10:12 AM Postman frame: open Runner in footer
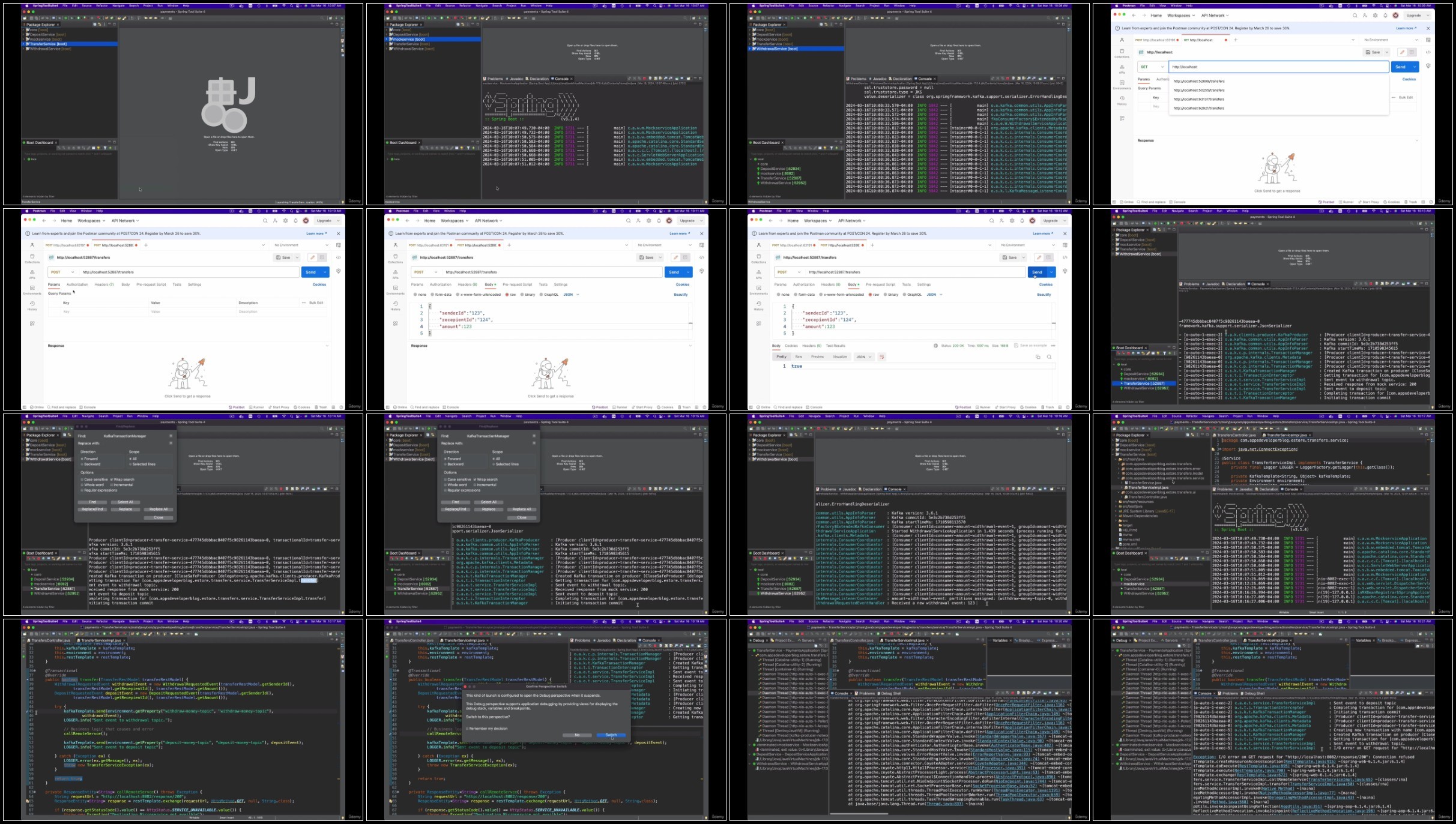The height and width of the screenshot is (824, 1456). click(983, 407)
